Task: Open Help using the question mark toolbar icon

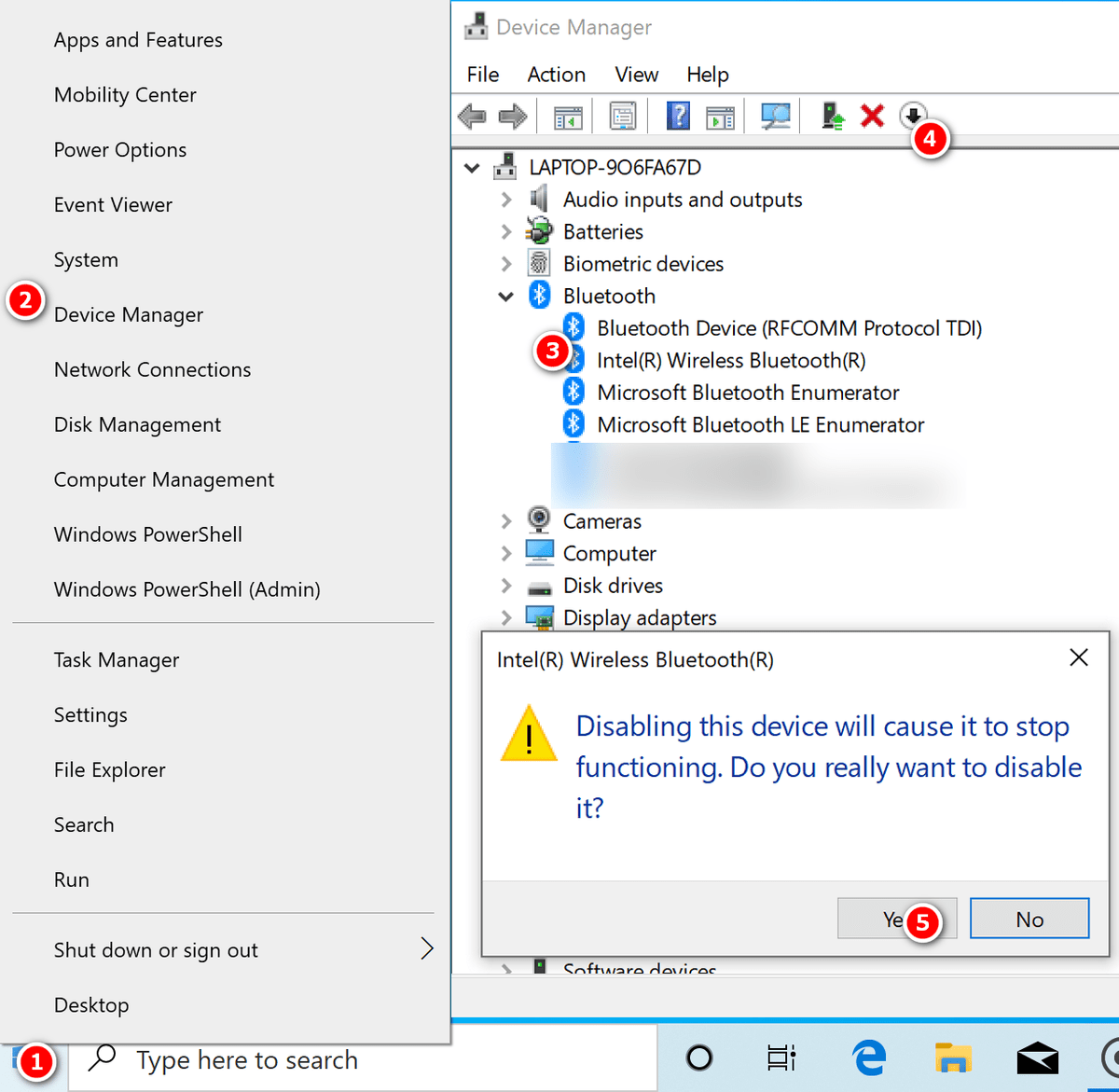Action: point(678,116)
